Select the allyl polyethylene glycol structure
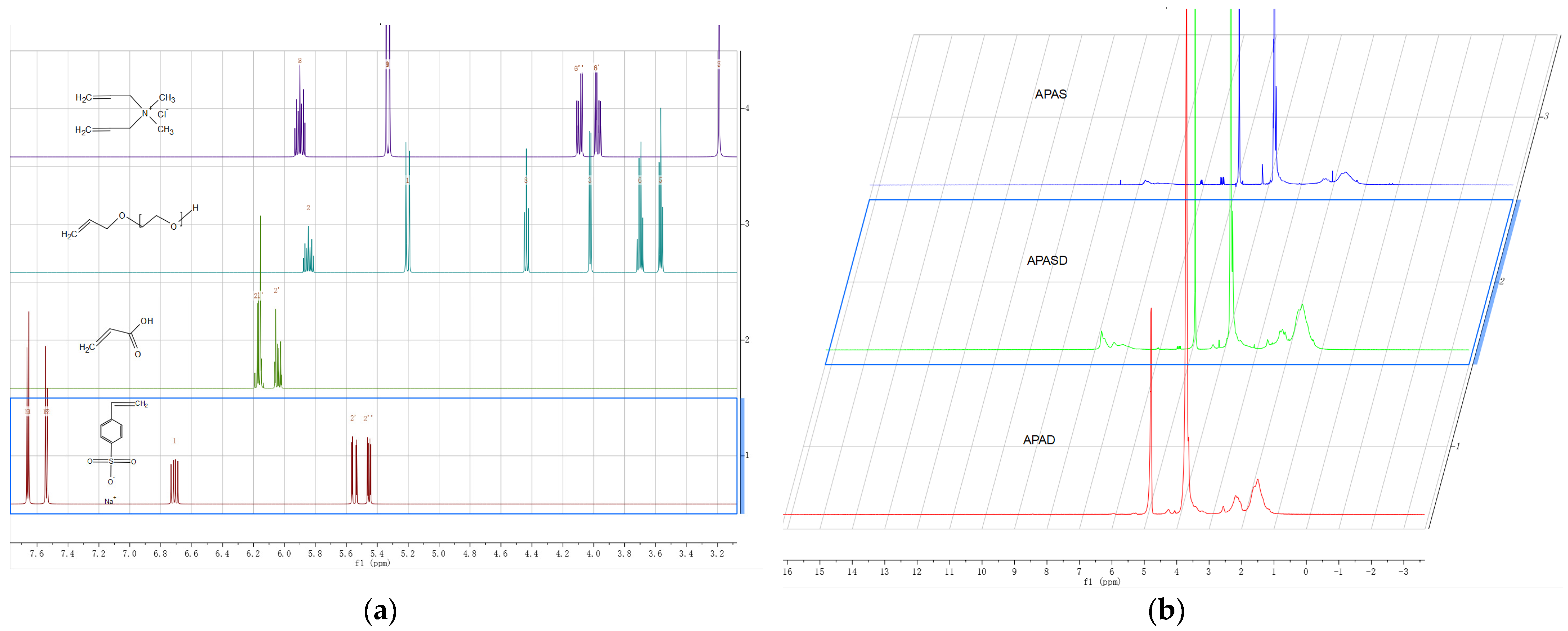This screenshot has width=1568, height=631. click(130, 223)
